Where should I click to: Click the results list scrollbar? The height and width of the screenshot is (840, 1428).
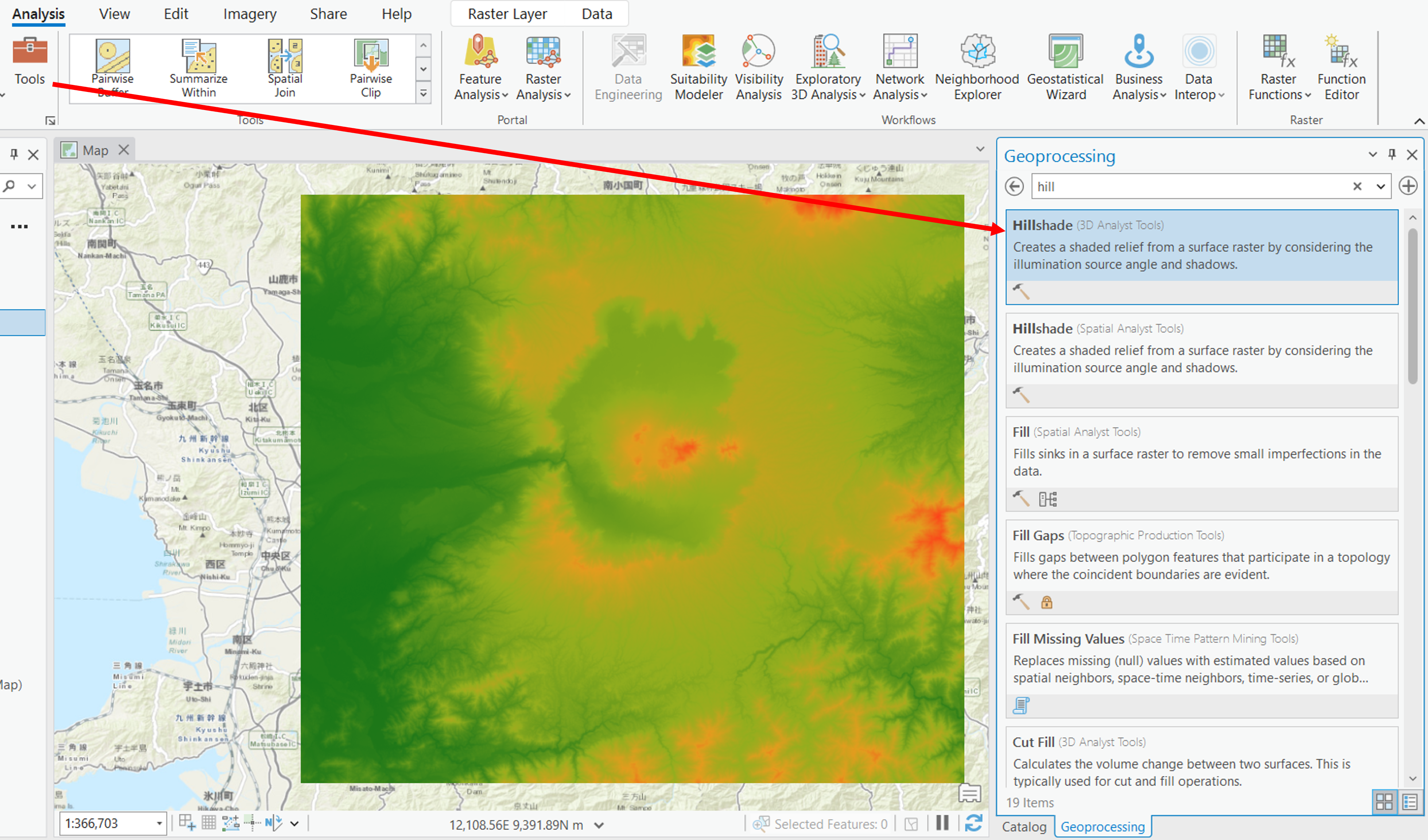click(1413, 306)
